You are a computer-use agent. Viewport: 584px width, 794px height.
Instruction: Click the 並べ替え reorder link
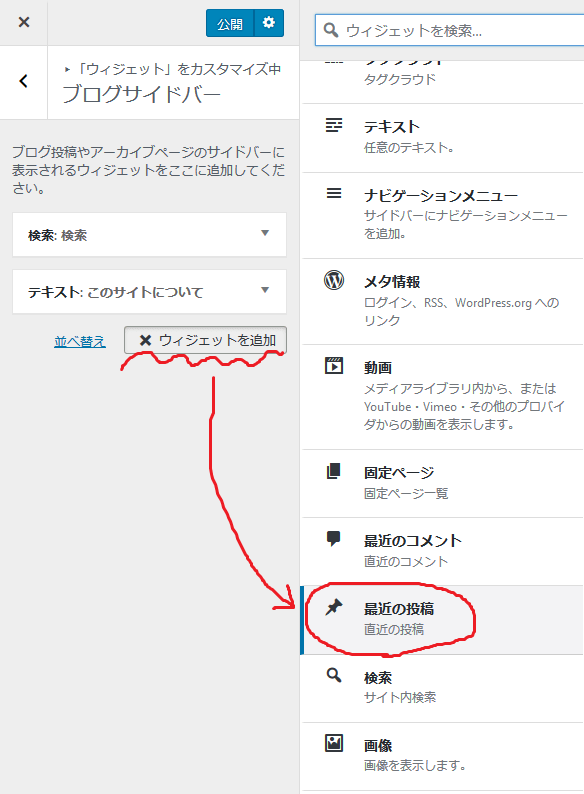[80, 342]
